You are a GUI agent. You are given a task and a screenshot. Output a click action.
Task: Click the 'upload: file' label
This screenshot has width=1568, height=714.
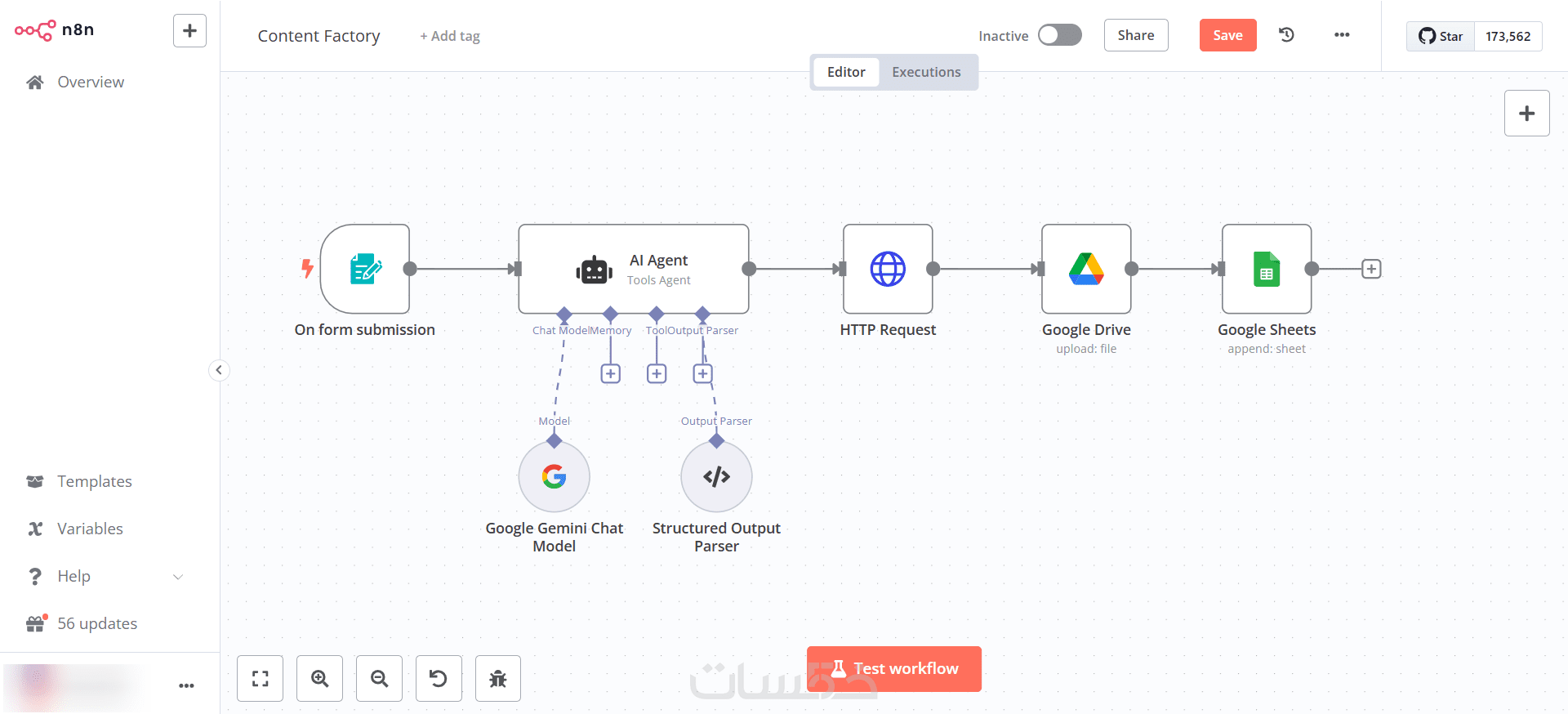pyautogui.click(x=1086, y=349)
